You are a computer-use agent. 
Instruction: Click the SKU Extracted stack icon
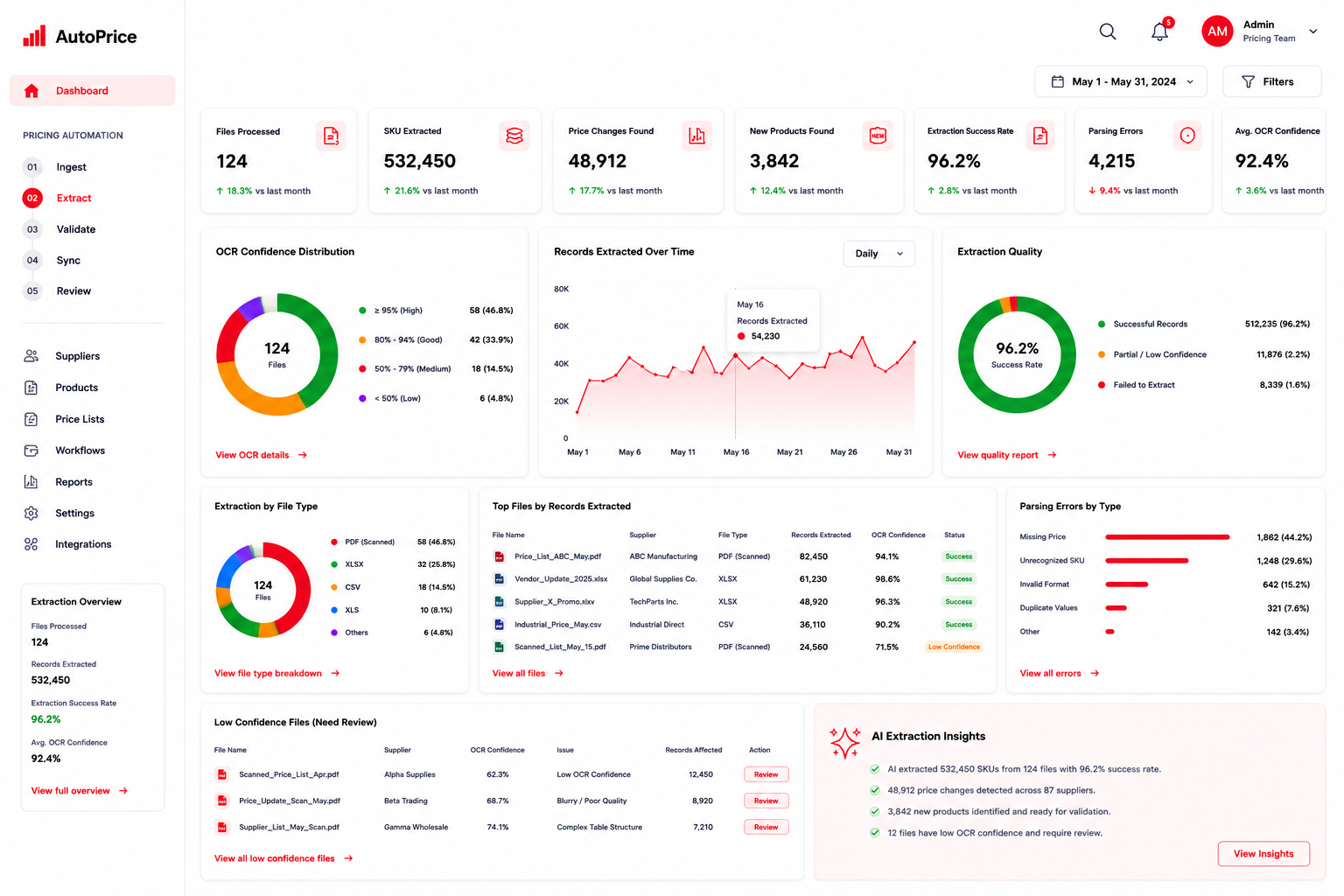click(x=514, y=136)
